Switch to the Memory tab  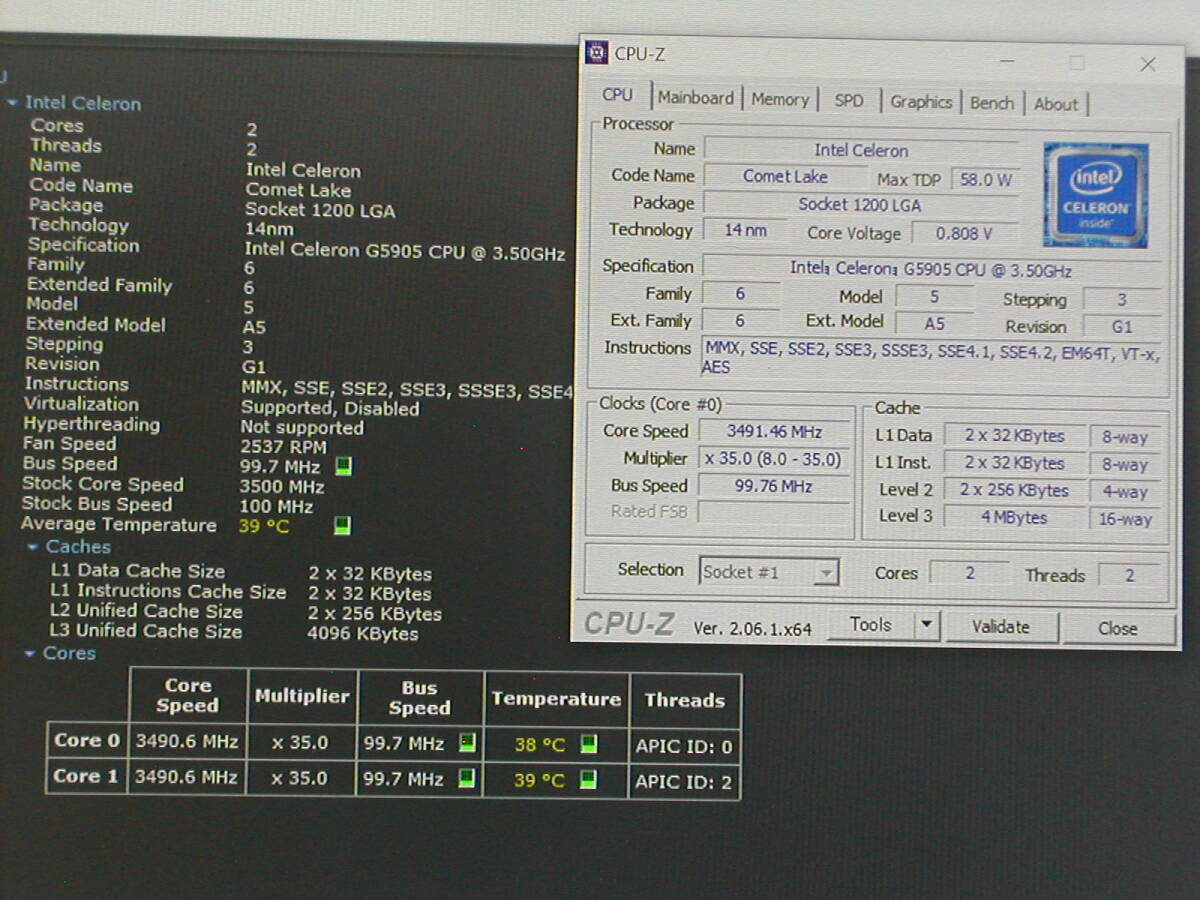coord(780,99)
